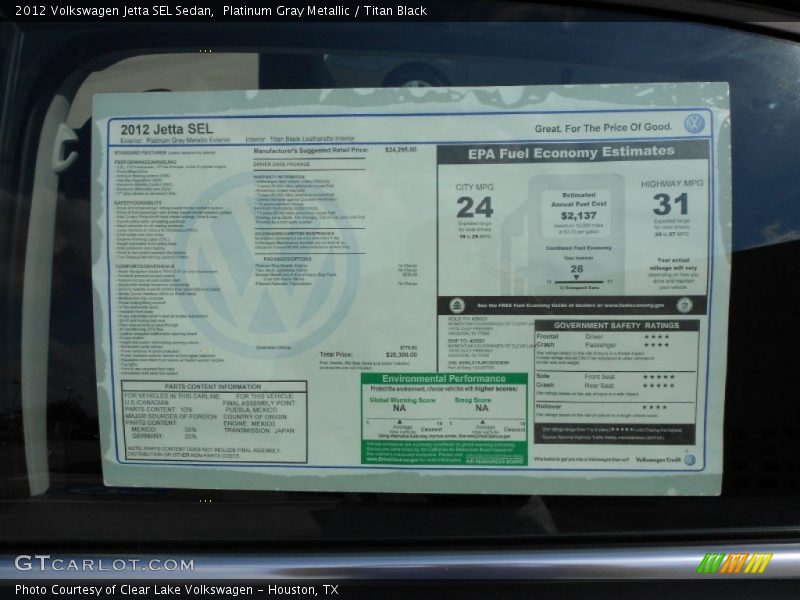
Task: Click the Volkswagen Credit logo on sticker
Action: (x=665, y=460)
